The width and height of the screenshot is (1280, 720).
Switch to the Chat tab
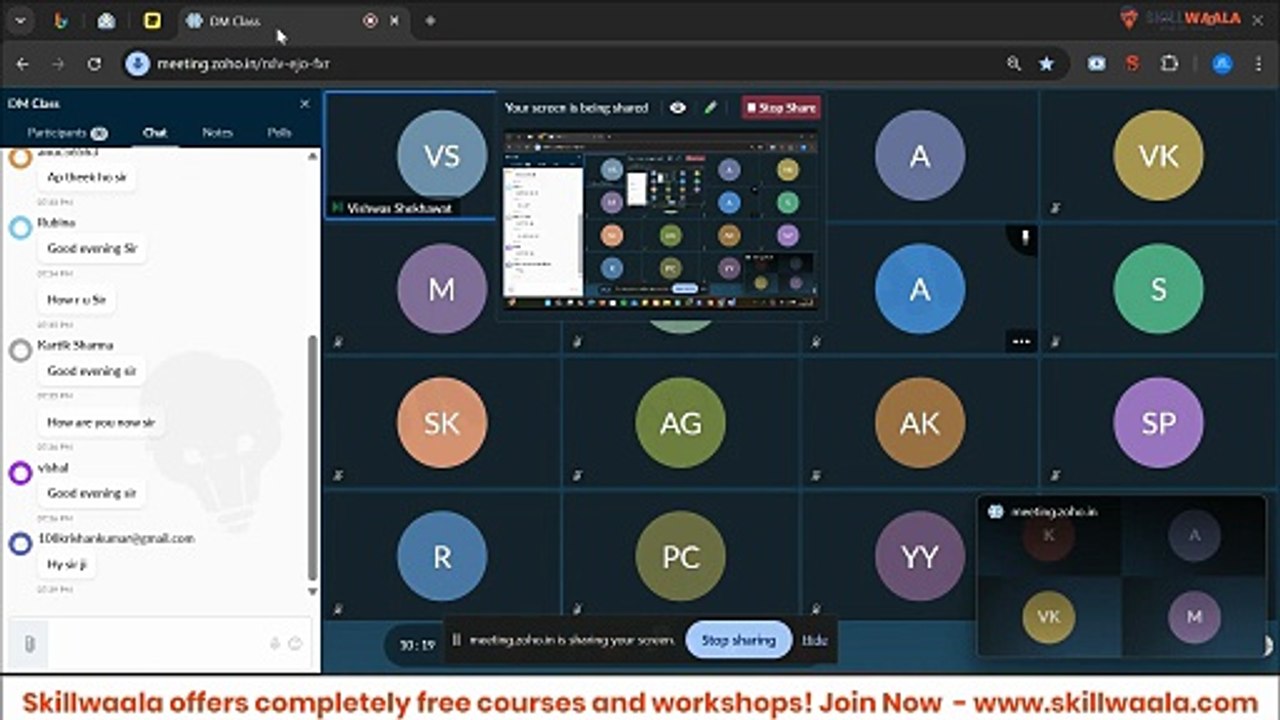click(155, 133)
